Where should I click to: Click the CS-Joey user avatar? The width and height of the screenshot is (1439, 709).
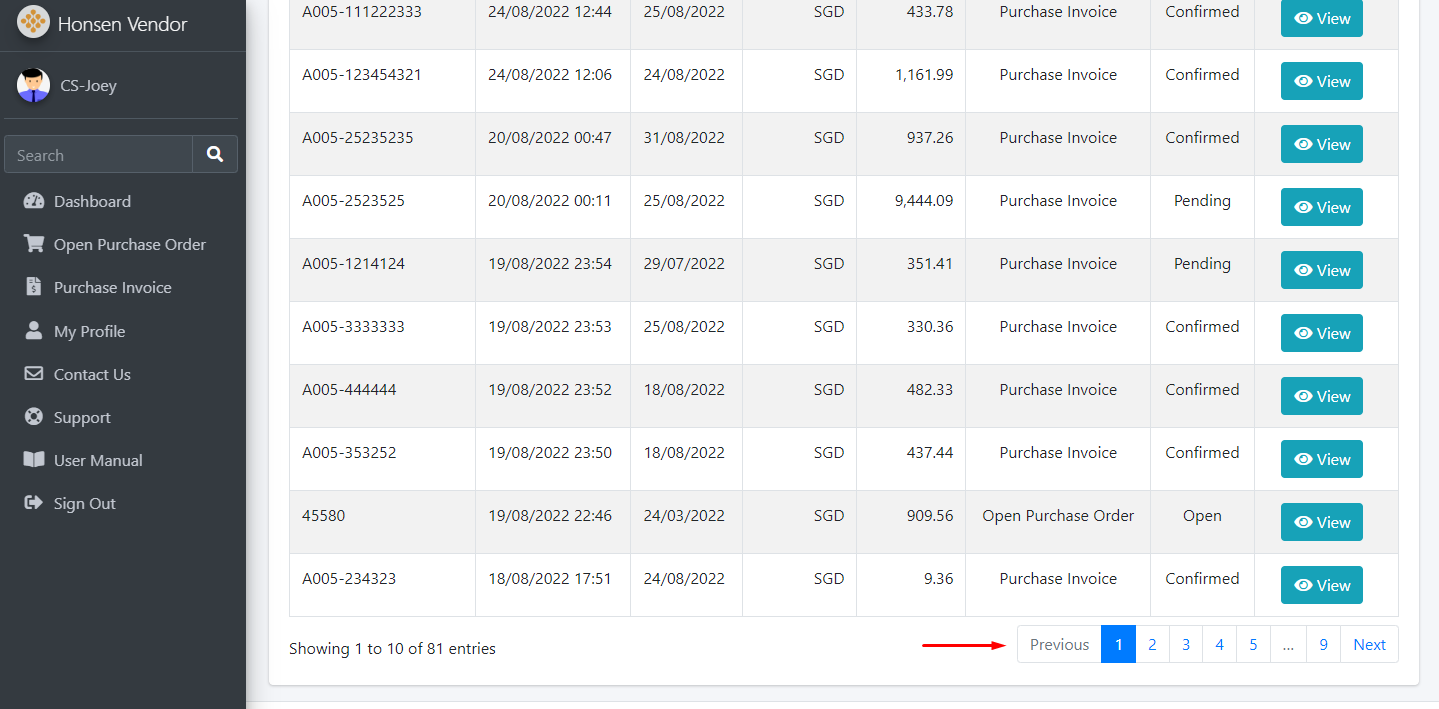(33, 86)
